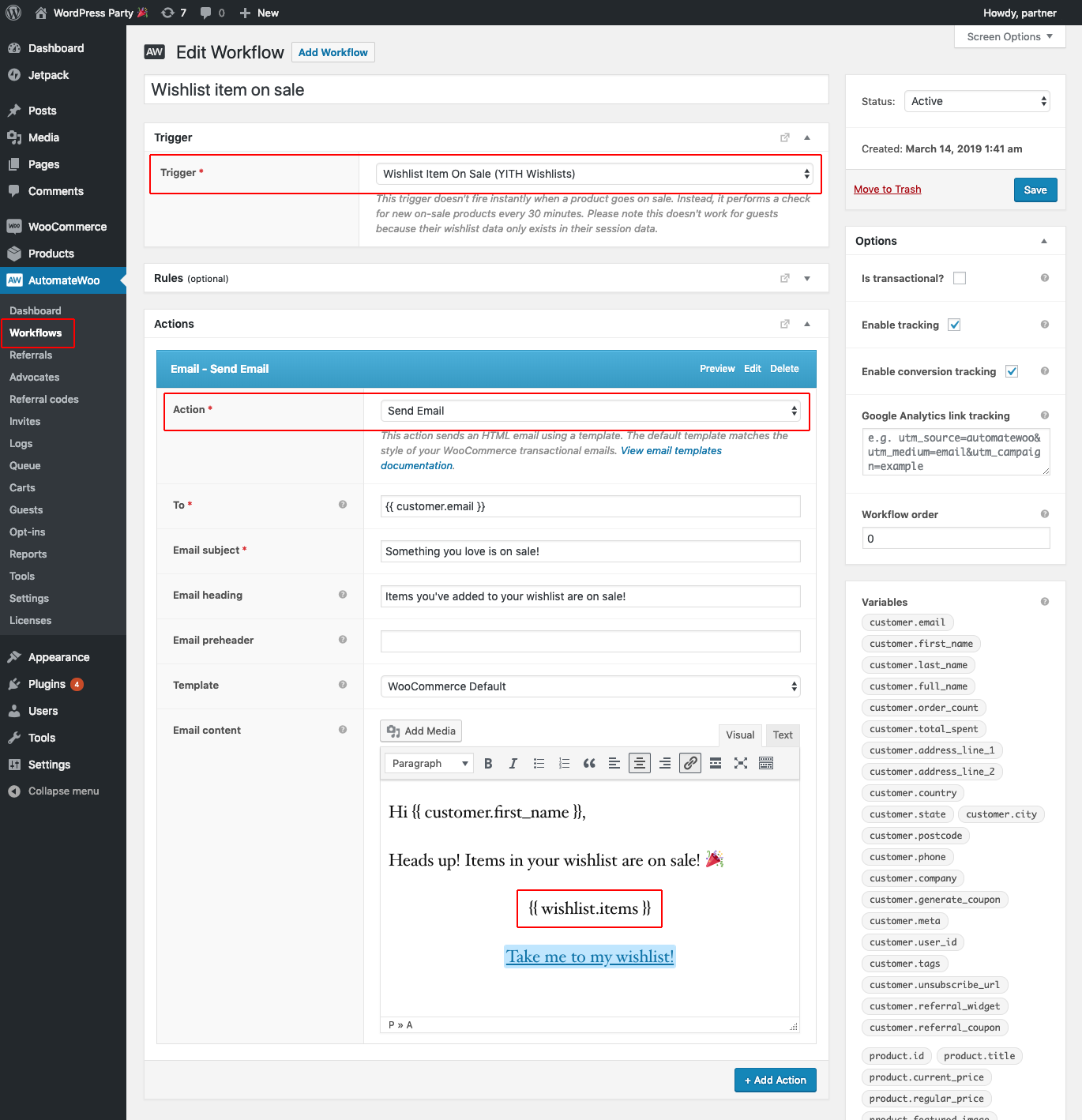The width and height of the screenshot is (1082, 1120).
Task: Open the workflow Status dropdown
Action: click(x=977, y=101)
